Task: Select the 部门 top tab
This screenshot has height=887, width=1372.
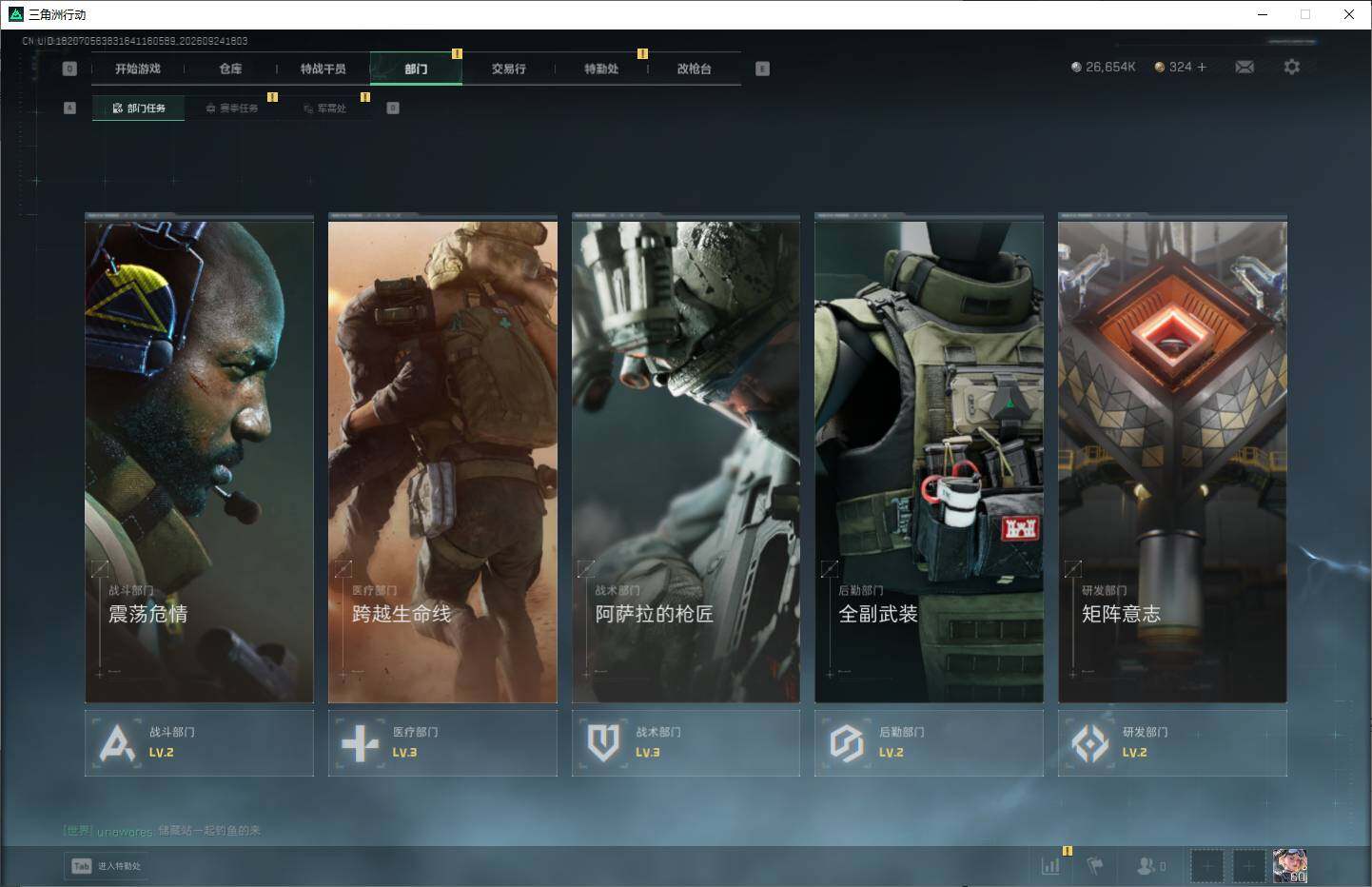Action: 416,69
